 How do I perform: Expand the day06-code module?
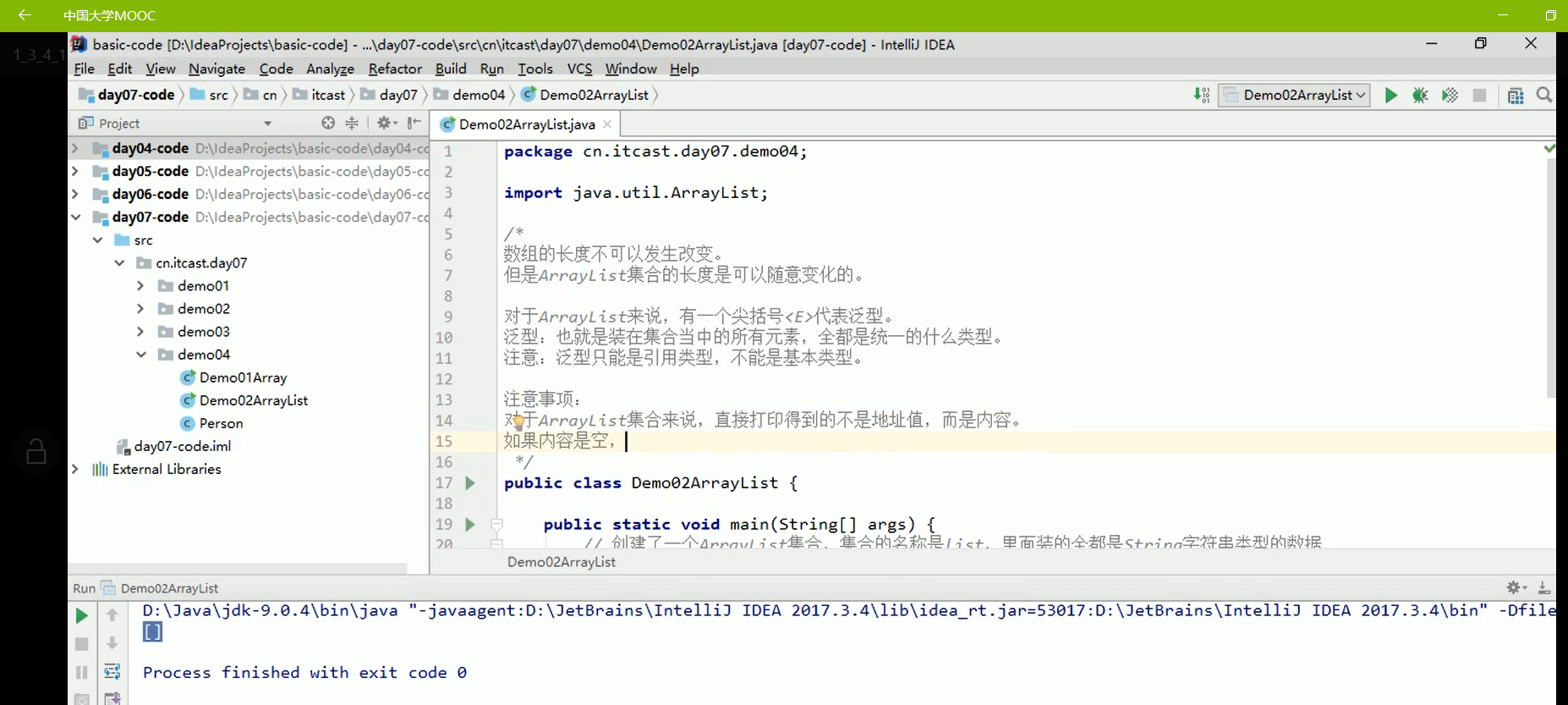coord(75,194)
